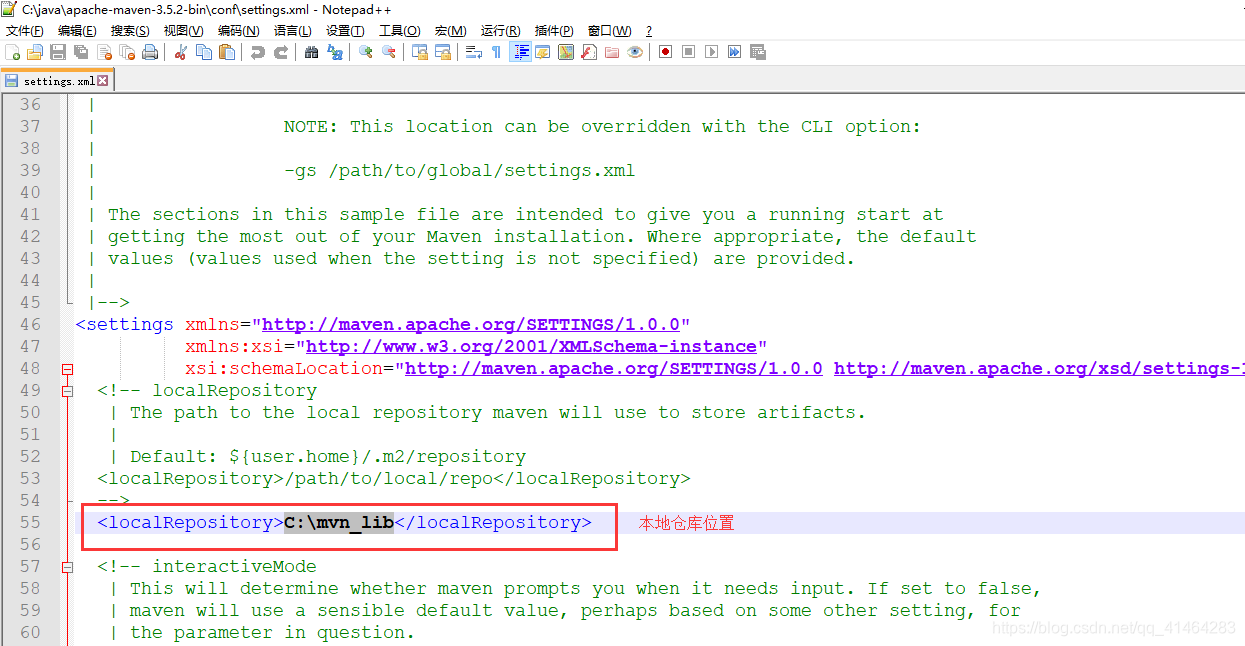Zoom in using the magnifier plus icon
This screenshot has height=646, width=1245.
pos(366,52)
